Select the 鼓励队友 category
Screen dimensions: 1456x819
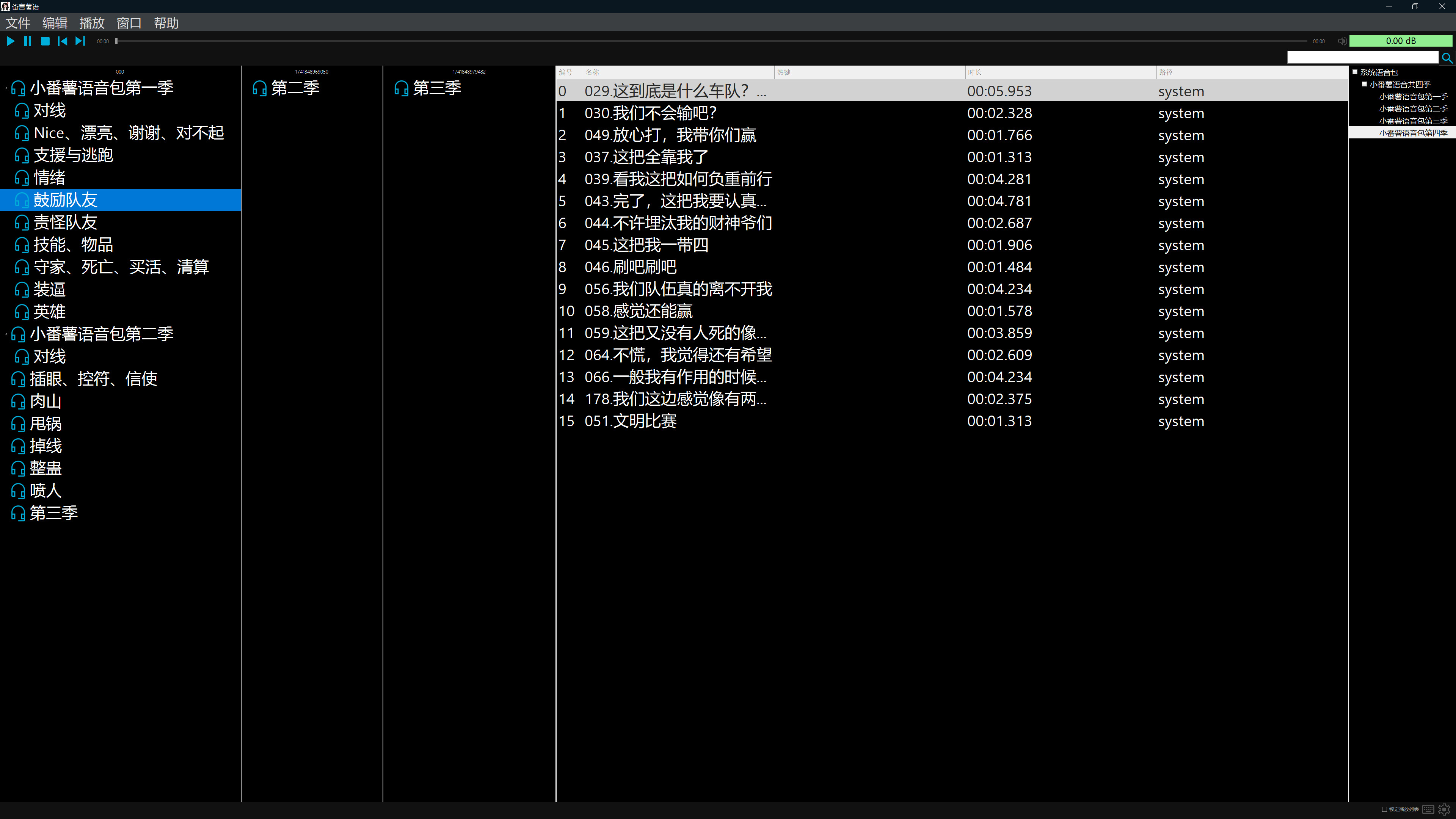pyautogui.click(x=65, y=199)
